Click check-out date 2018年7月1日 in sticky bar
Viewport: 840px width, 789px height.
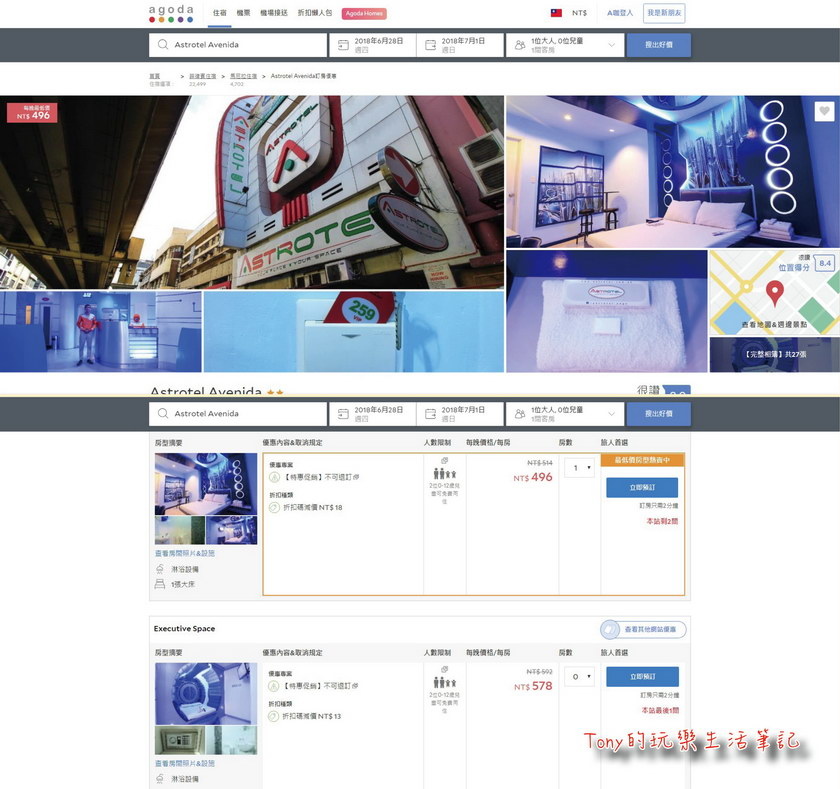[x=460, y=414]
